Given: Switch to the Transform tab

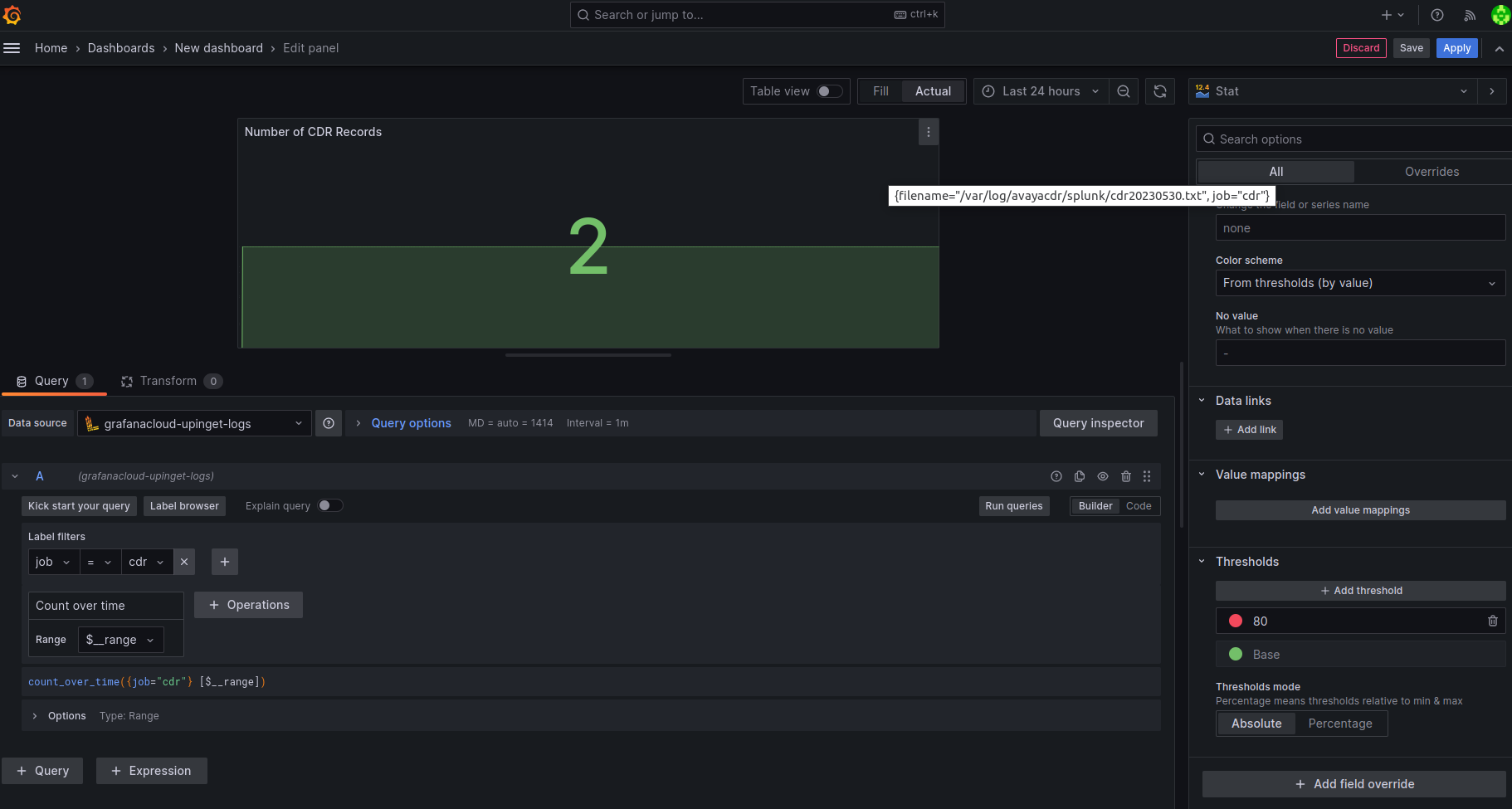Looking at the screenshot, I should [168, 381].
